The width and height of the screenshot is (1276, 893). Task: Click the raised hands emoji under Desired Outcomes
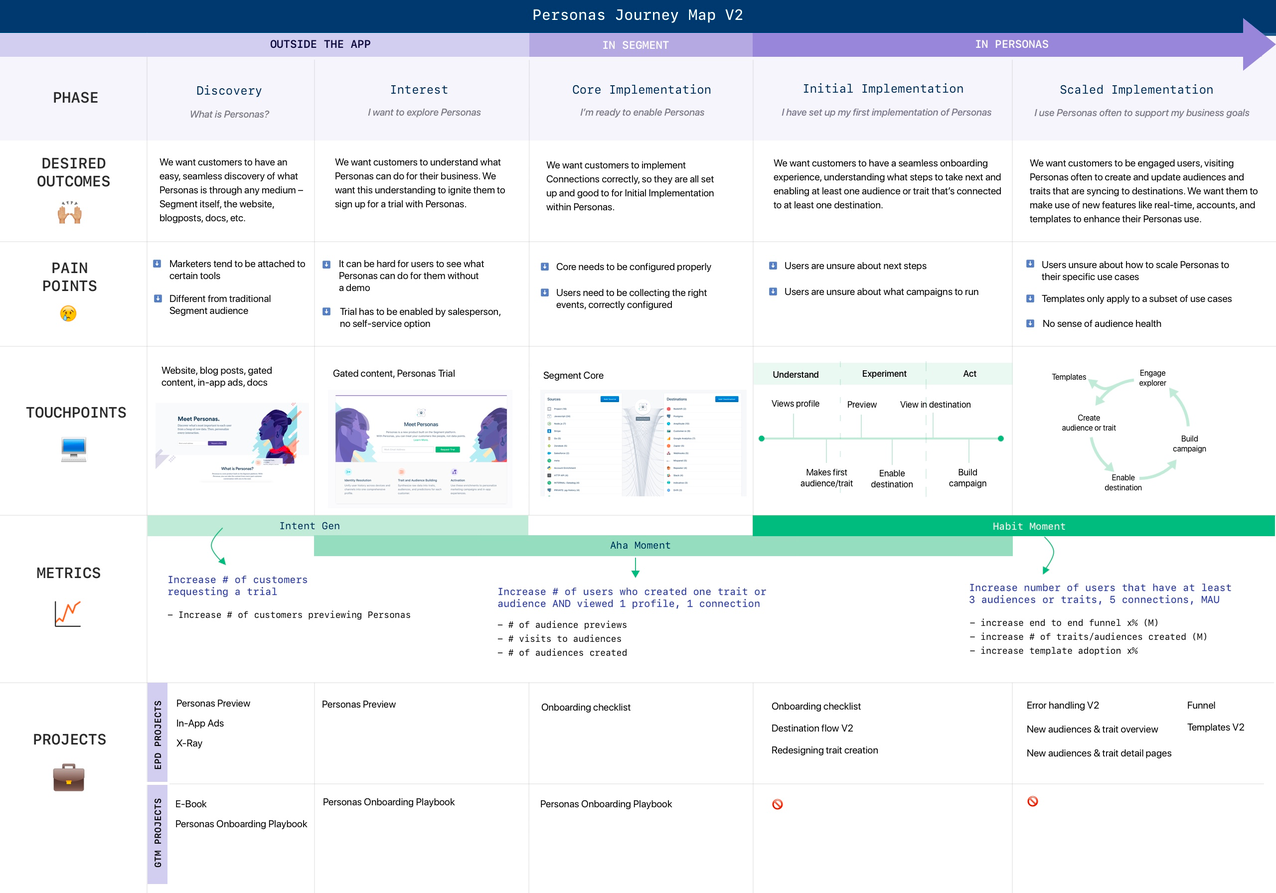pos(68,213)
